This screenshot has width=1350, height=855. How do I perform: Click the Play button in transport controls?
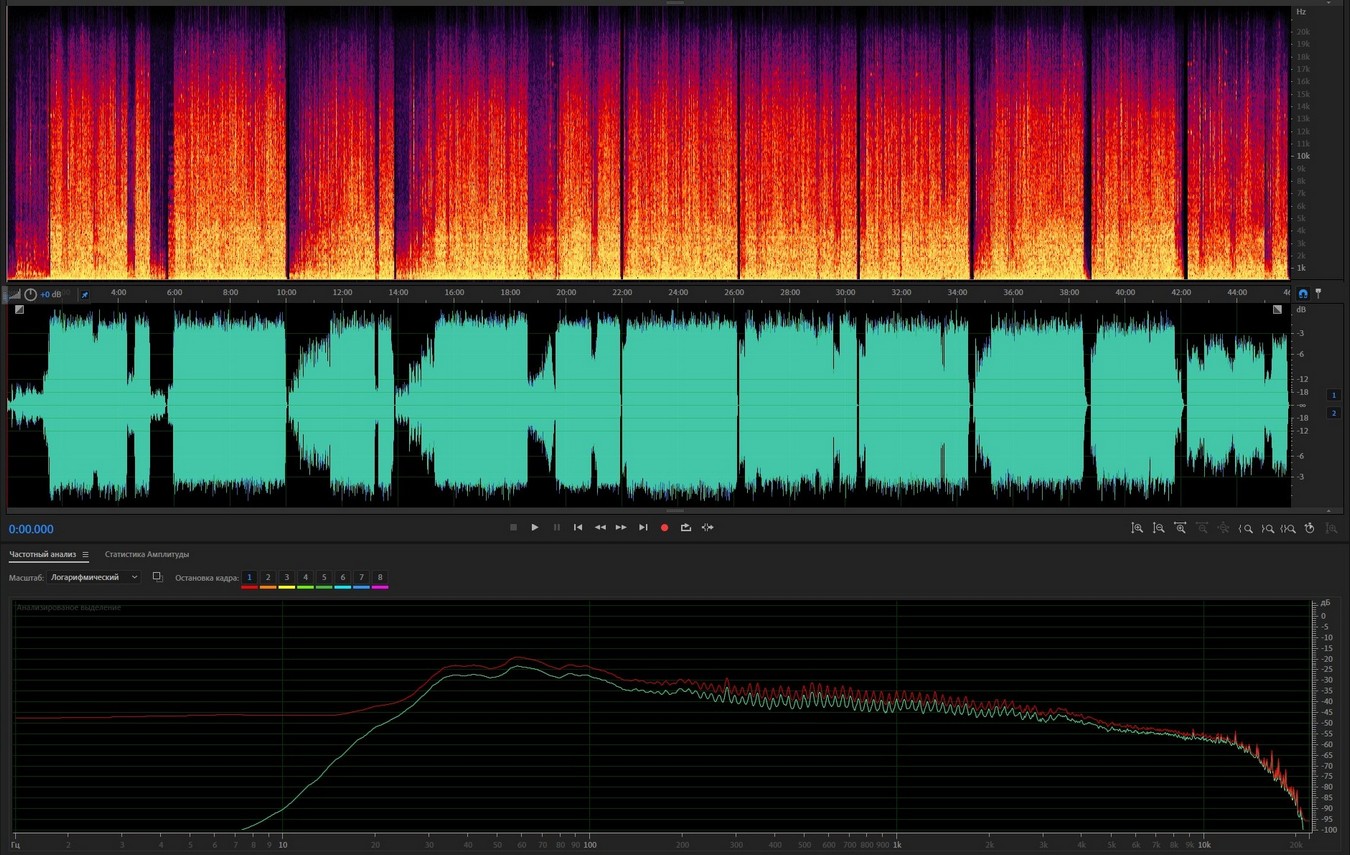tap(535, 527)
